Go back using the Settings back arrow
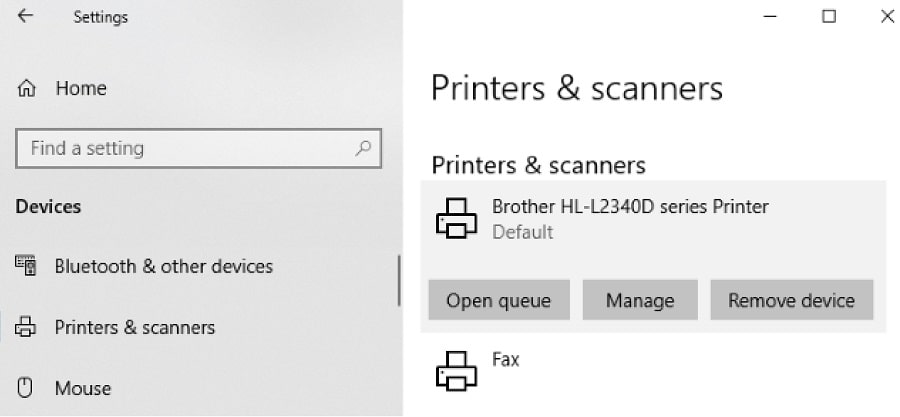This screenshot has height=417, width=900. (25, 16)
